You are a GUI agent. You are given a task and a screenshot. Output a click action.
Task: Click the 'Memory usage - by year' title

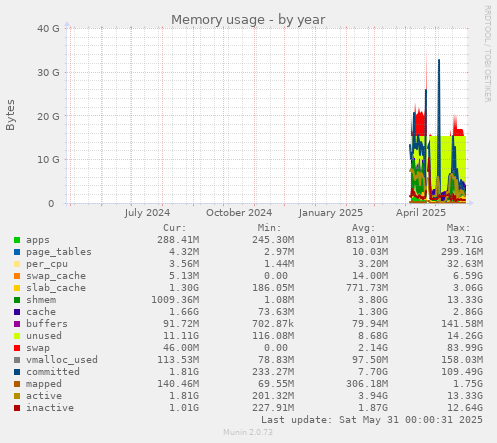point(248,20)
